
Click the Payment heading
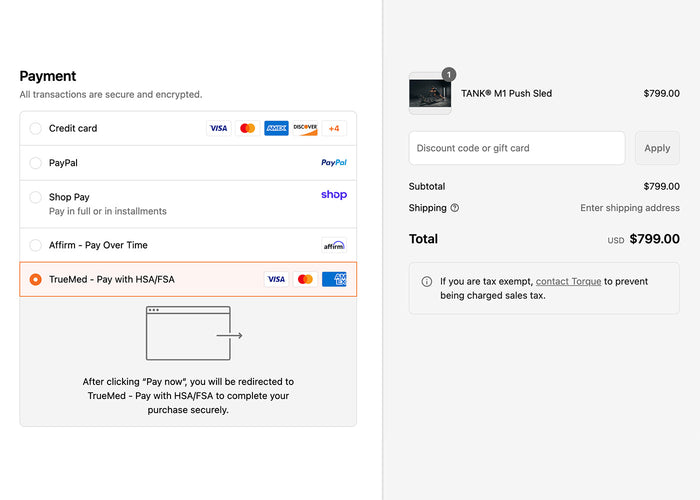(48, 76)
